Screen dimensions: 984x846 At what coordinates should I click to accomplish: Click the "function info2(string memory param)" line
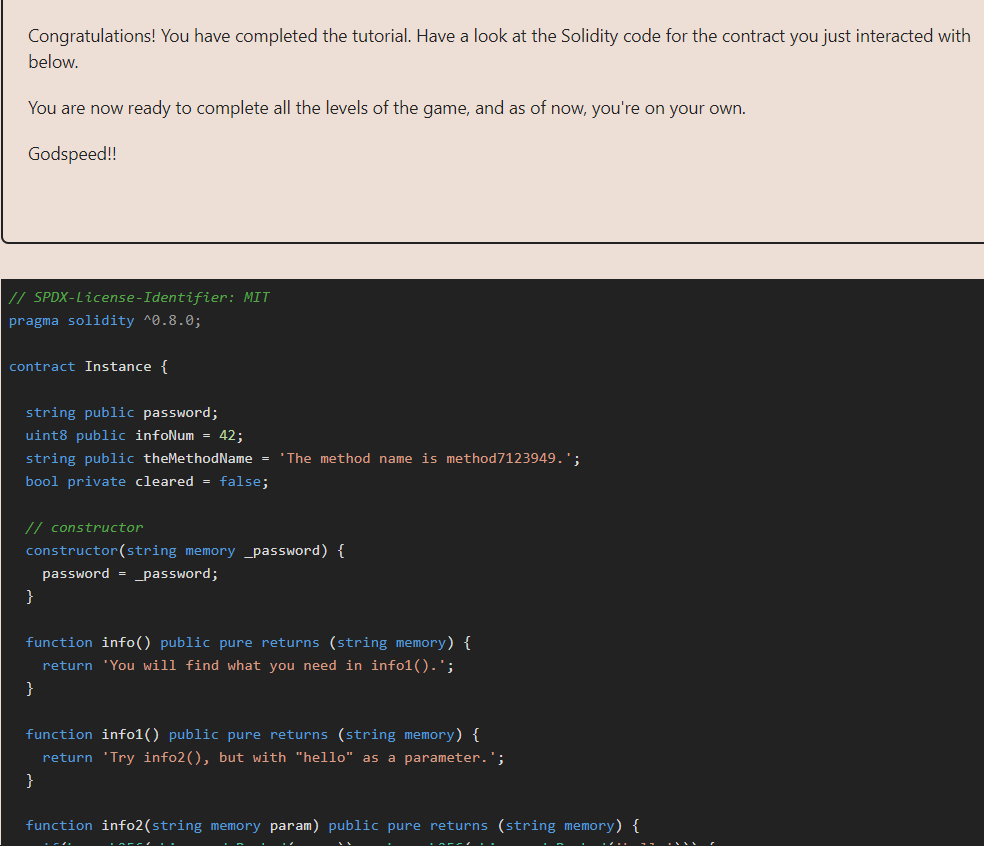click(333, 825)
